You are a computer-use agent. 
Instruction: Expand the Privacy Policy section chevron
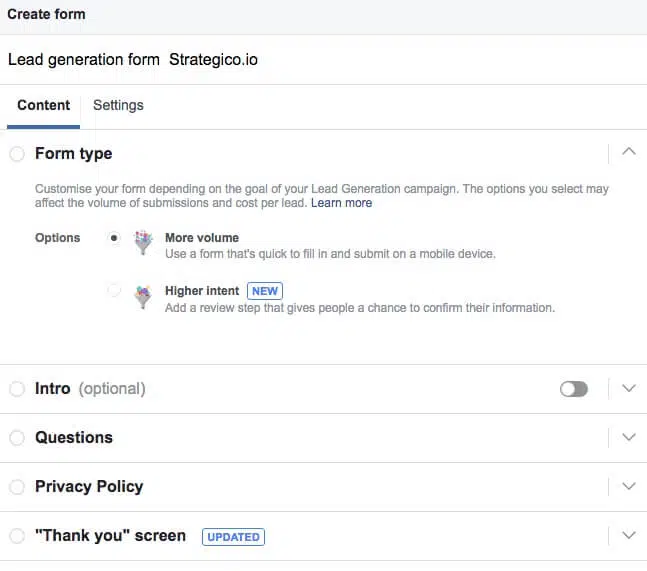(x=628, y=487)
